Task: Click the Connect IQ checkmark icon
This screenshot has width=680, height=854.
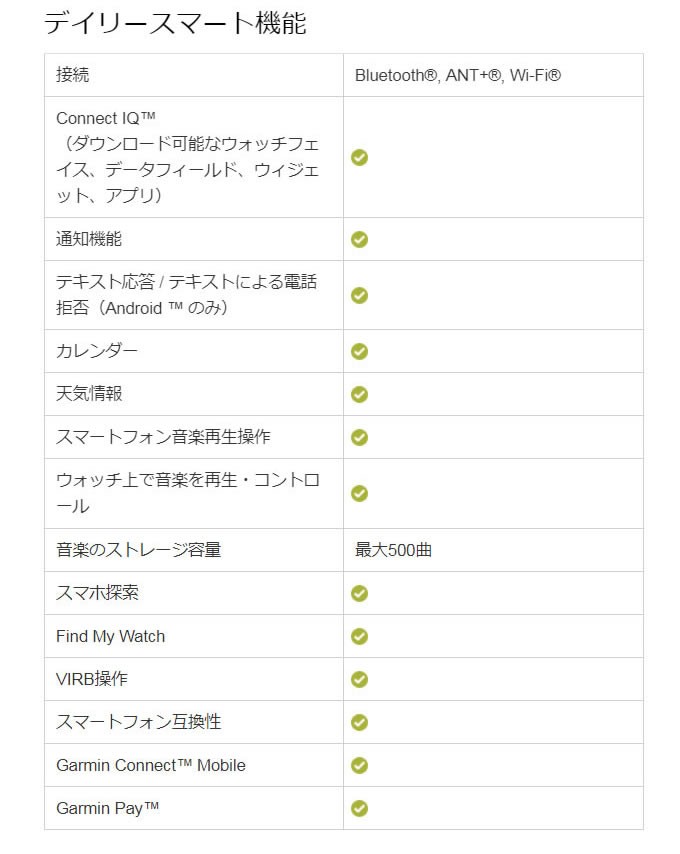Action: tap(359, 157)
